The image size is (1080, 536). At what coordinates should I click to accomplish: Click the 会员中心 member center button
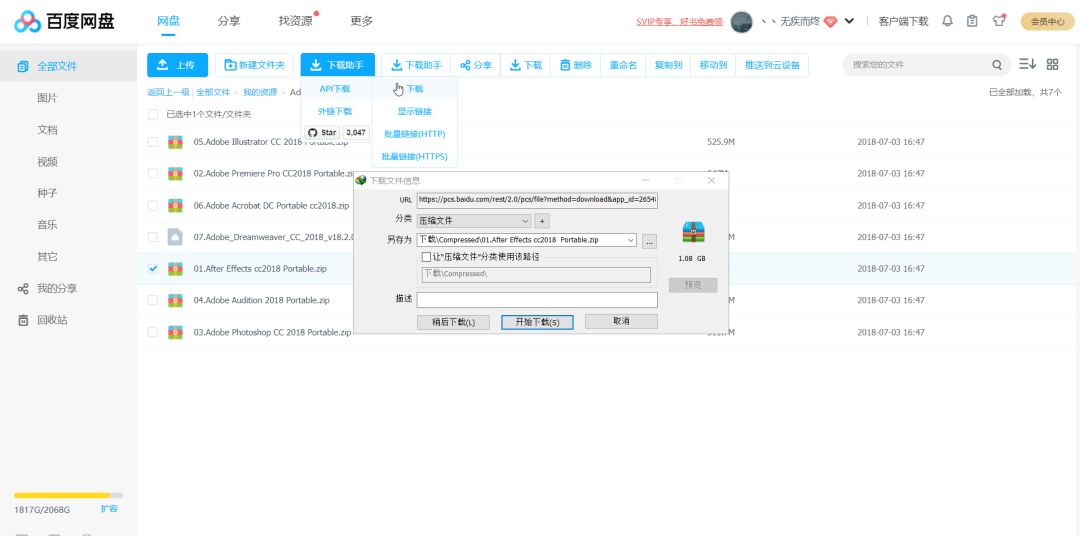[1047, 21]
